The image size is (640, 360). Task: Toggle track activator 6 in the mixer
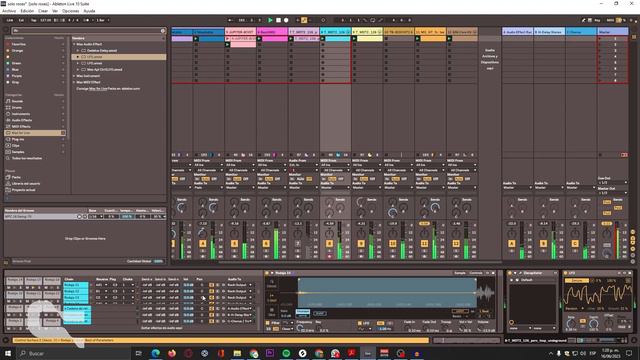266,243
